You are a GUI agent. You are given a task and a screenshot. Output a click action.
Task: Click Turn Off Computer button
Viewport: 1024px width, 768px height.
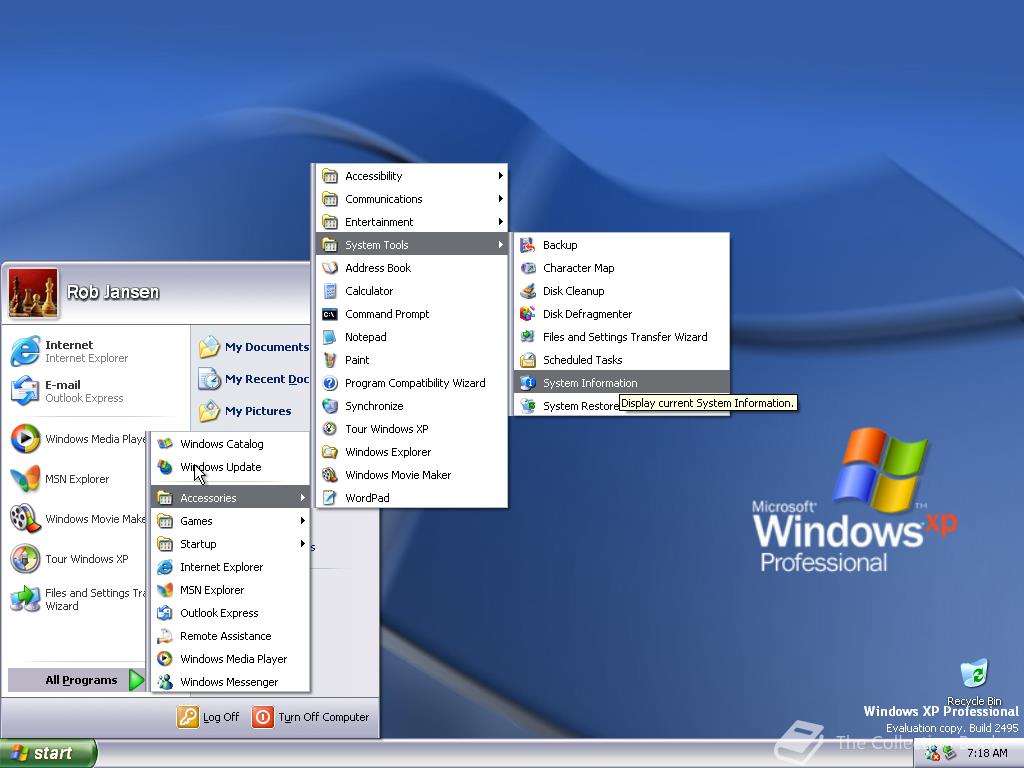point(311,717)
